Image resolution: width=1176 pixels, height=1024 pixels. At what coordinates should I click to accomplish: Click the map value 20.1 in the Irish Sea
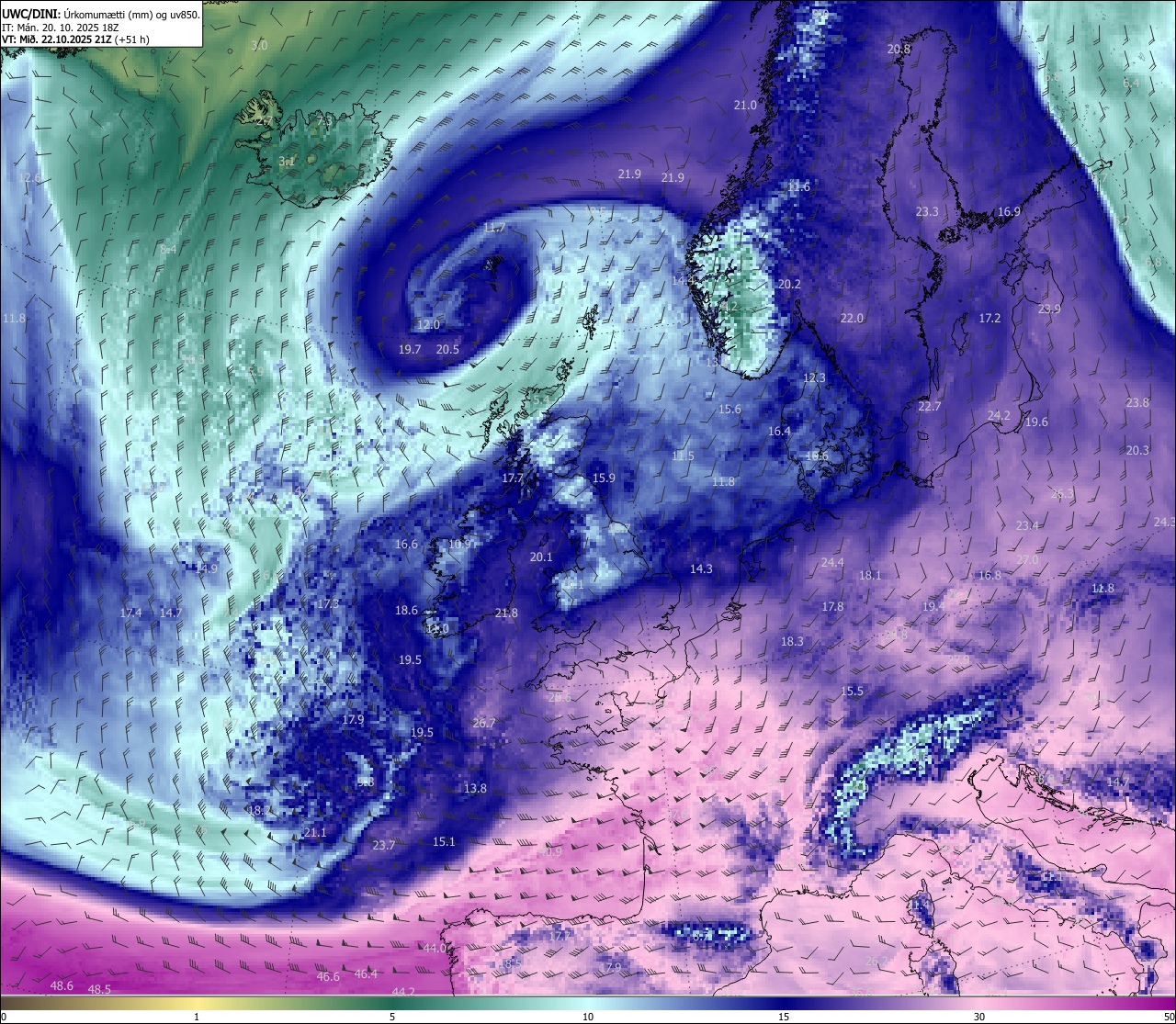click(x=541, y=557)
